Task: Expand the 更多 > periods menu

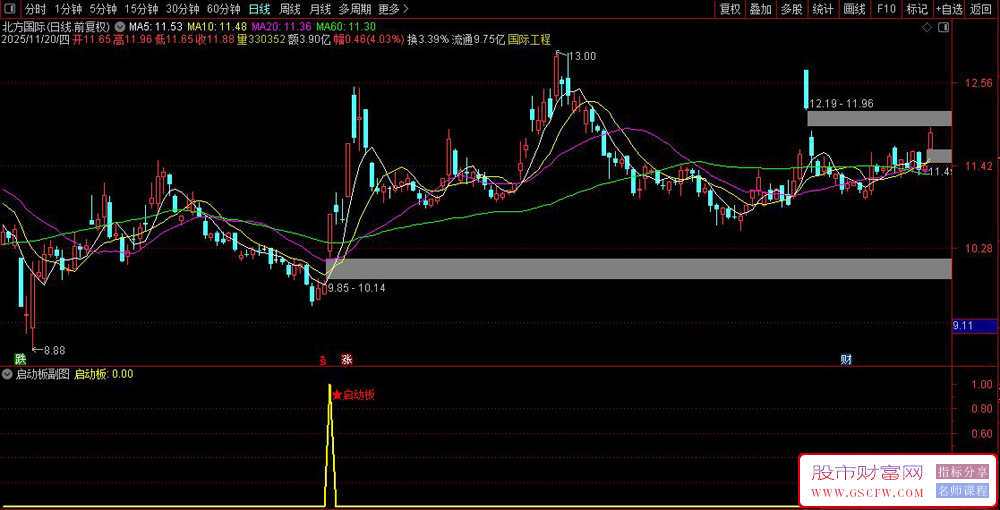Action: point(393,9)
